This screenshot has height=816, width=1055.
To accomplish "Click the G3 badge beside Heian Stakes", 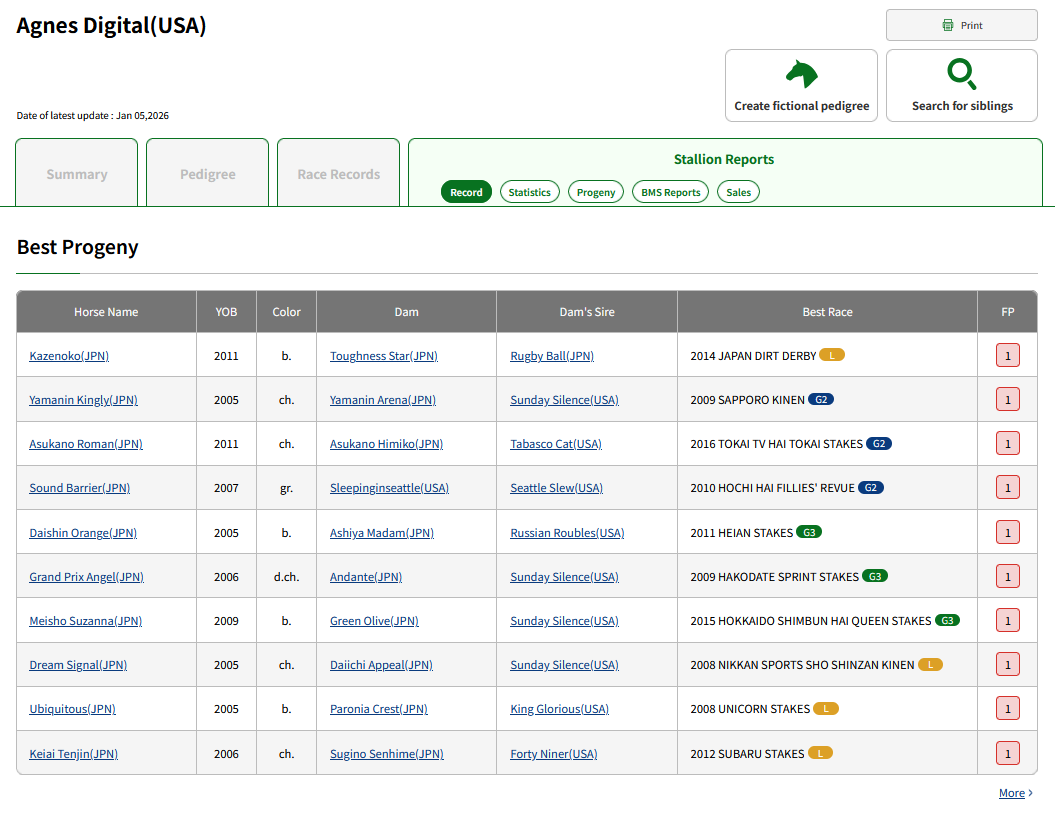I will pyautogui.click(x=809, y=532).
